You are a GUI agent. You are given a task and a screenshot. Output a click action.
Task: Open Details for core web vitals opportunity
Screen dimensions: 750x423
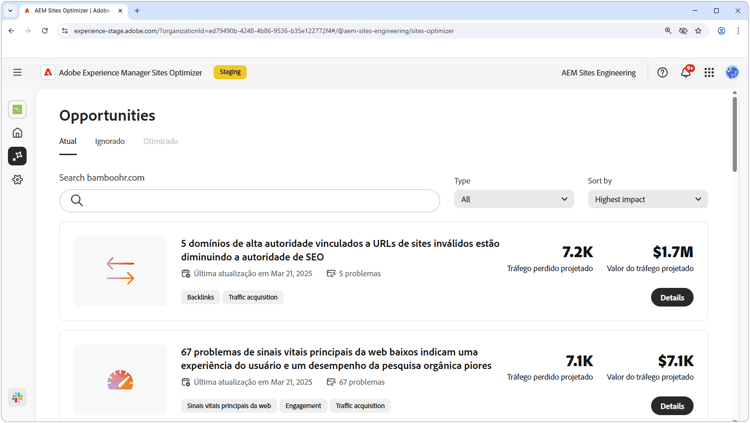[672, 406]
